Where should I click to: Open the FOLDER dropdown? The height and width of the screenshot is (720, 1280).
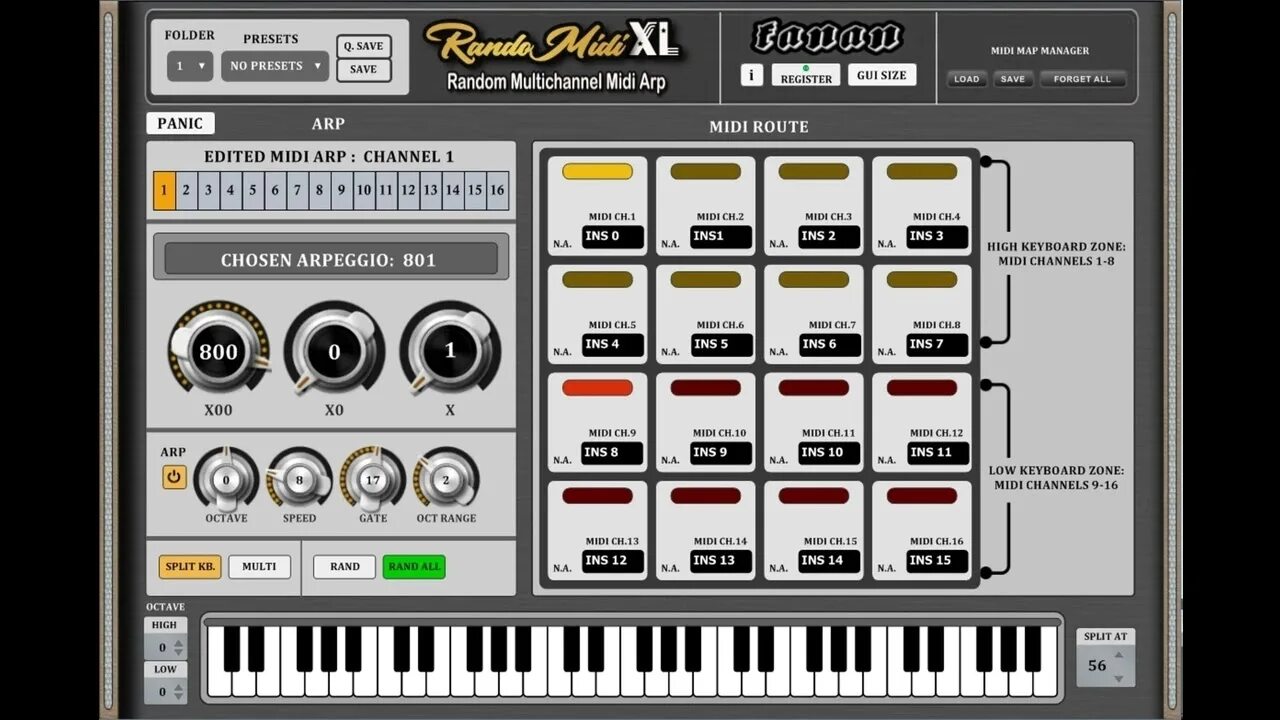click(x=190, y=66)
